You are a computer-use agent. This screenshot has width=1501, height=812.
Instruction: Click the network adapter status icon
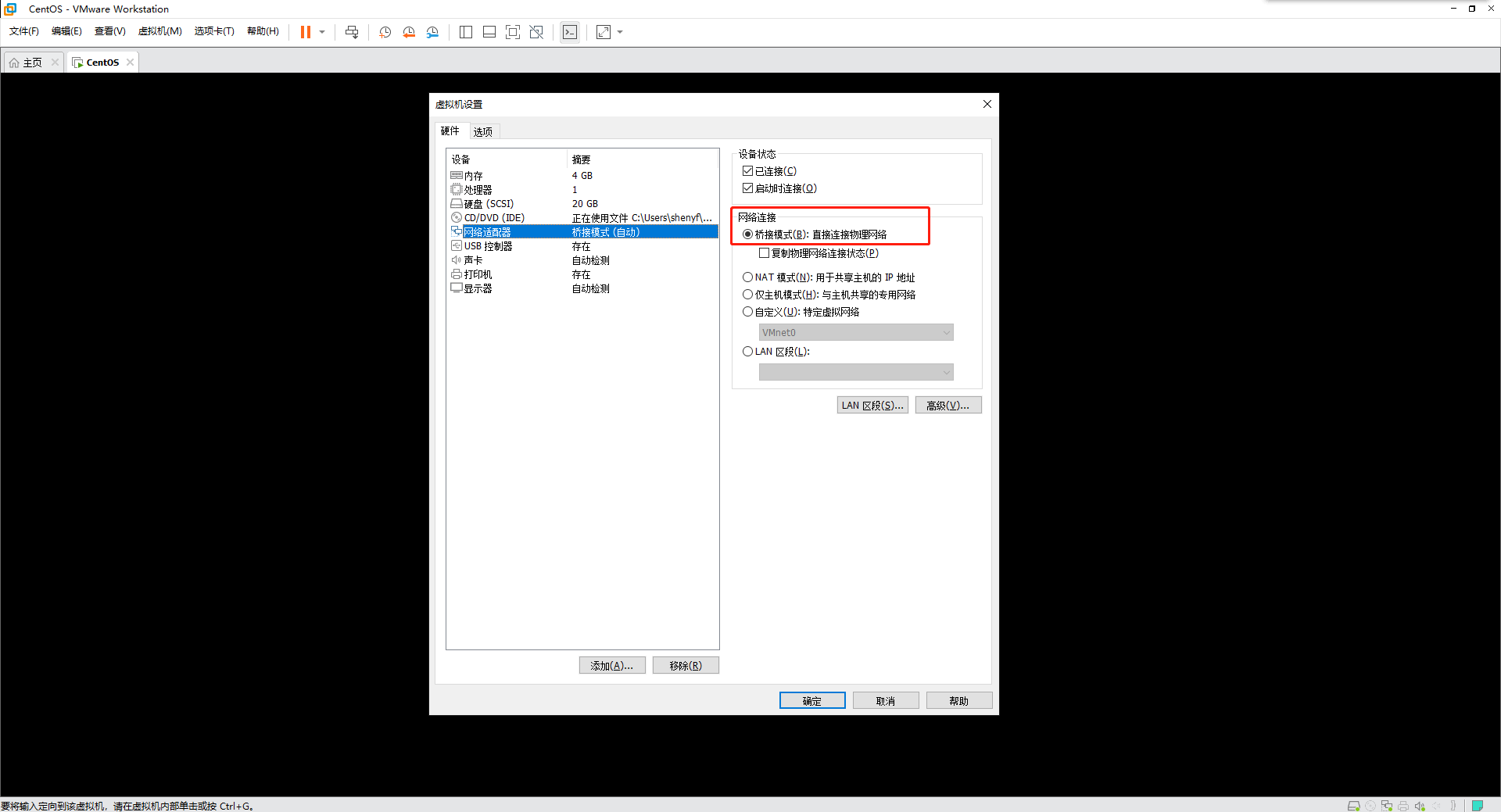(1386, 805)
